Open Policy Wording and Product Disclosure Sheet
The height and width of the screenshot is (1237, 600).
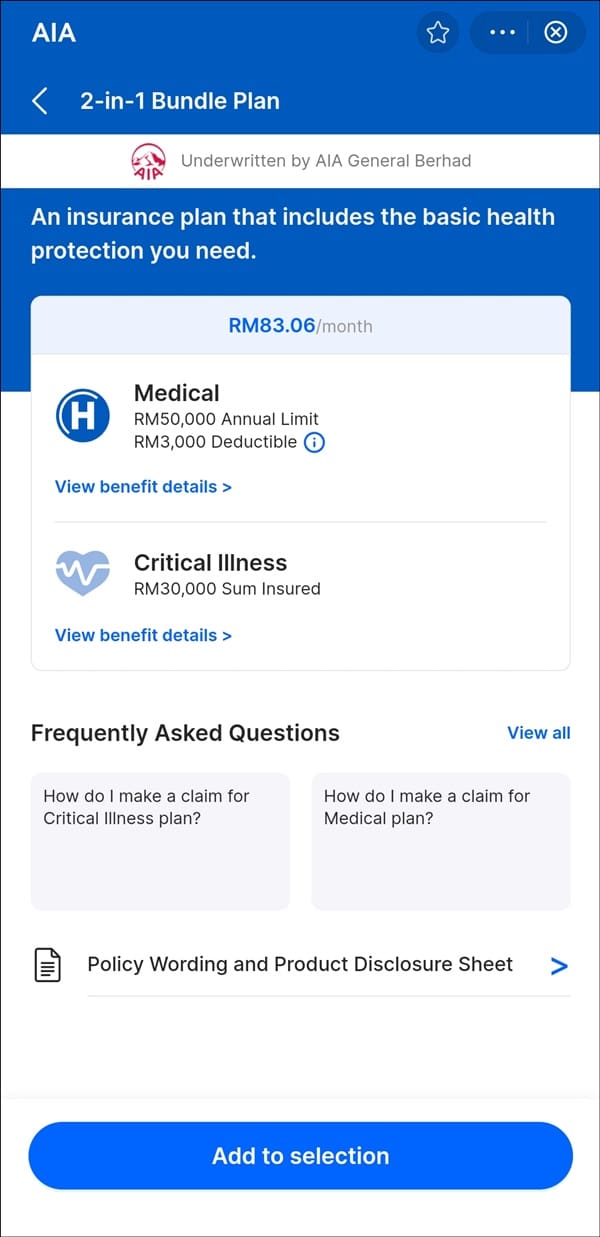[x=300, y=965]
